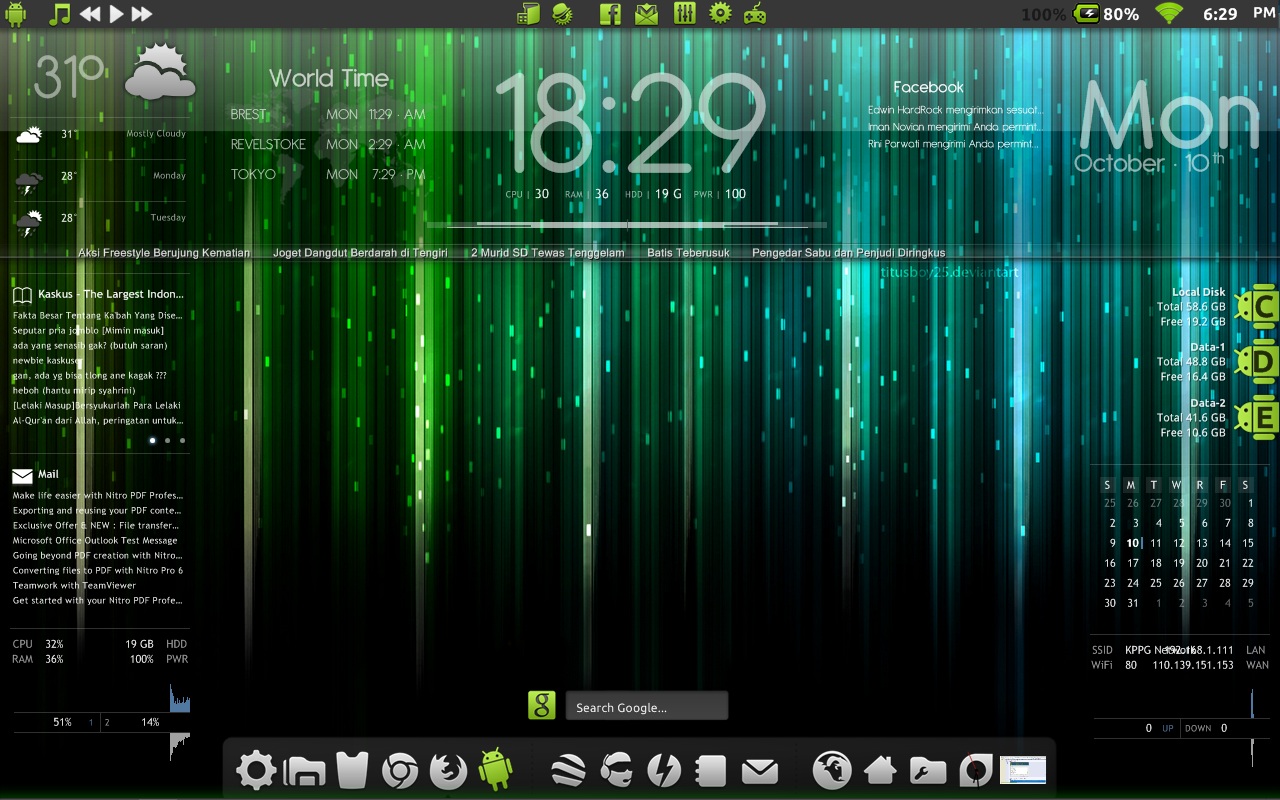
Task: Open headline Aksi Freestyle Berujung Kematian
Action: [164, 253]
